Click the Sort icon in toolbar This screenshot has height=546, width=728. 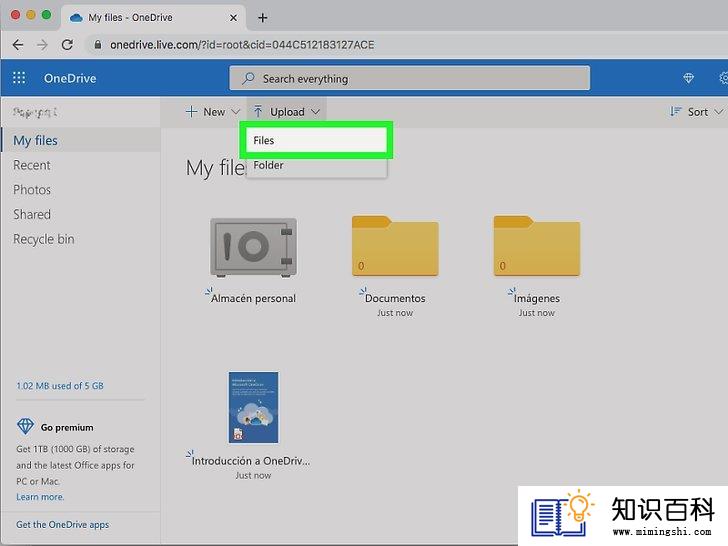[x=675, y=112]
